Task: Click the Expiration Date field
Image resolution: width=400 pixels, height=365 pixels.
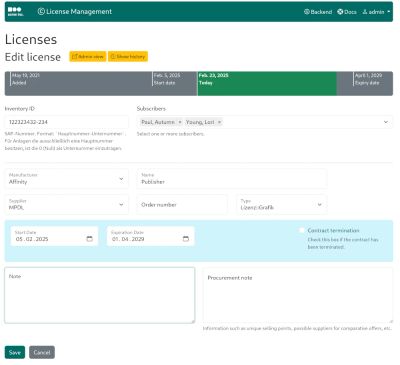Action: point(150,236)
